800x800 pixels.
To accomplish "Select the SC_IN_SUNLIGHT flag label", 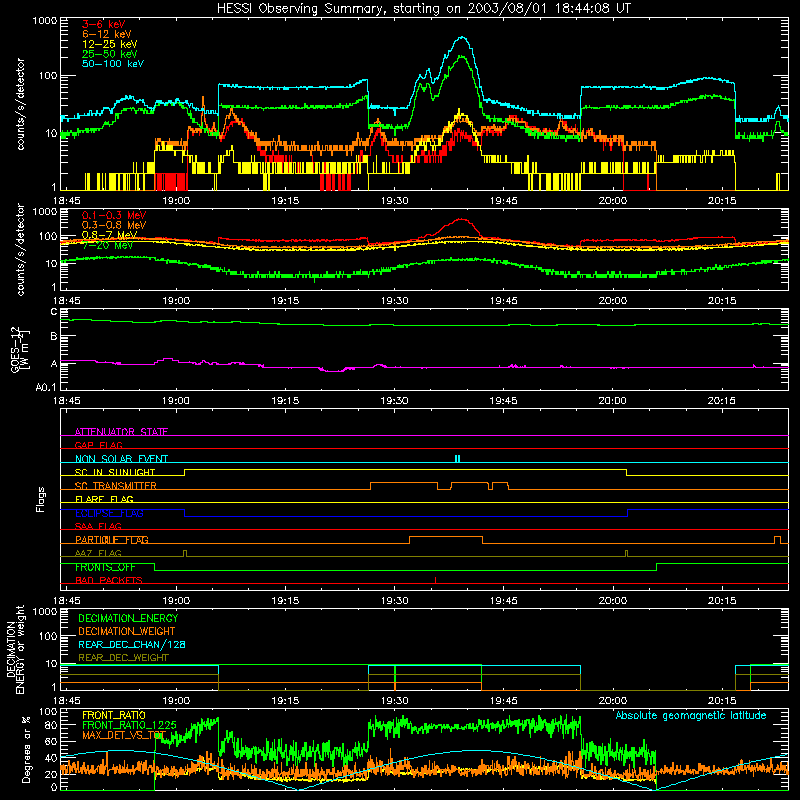I will click(115, 472).
